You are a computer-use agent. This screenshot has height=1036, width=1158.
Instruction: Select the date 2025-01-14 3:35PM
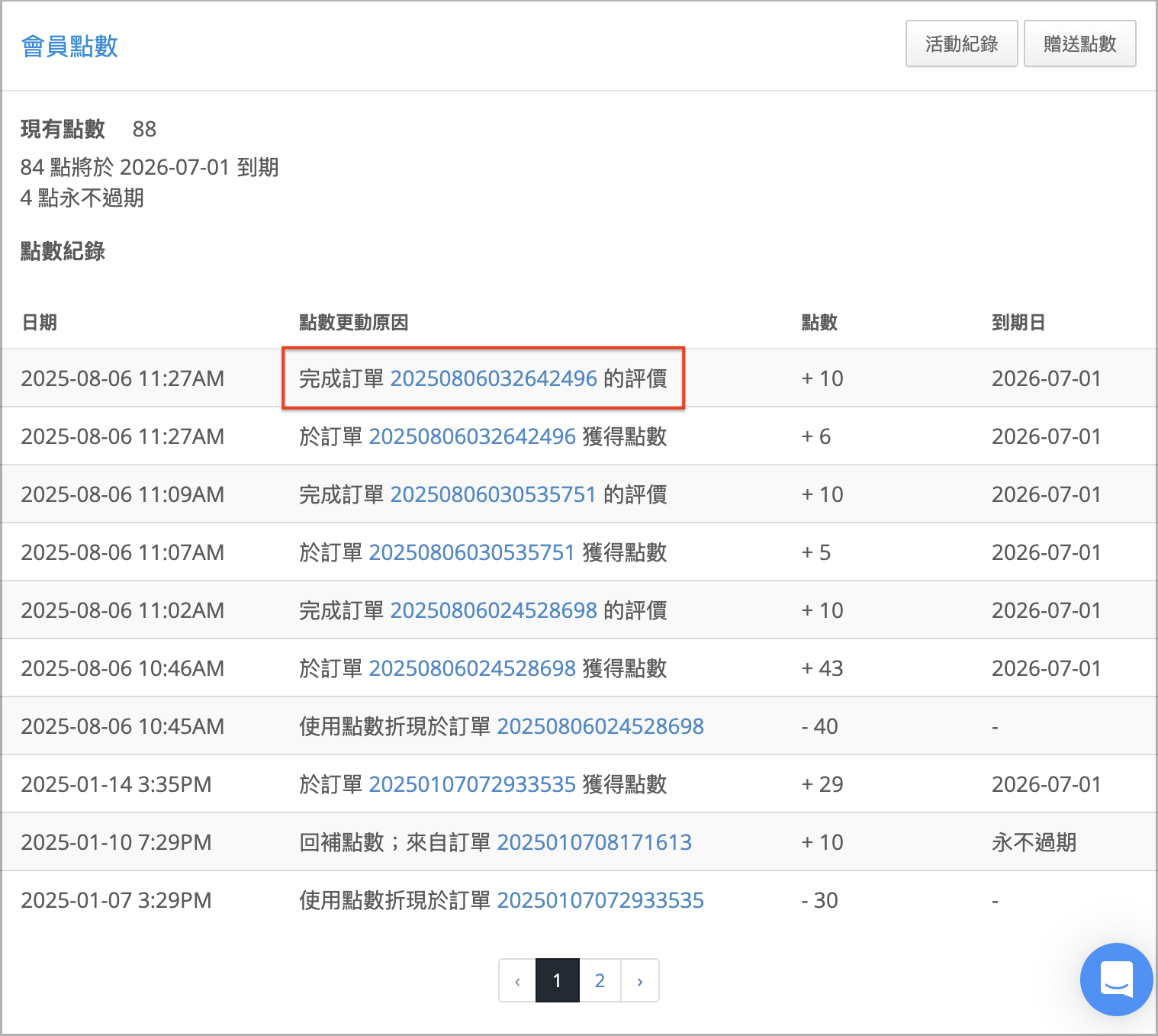click(116, 784)
